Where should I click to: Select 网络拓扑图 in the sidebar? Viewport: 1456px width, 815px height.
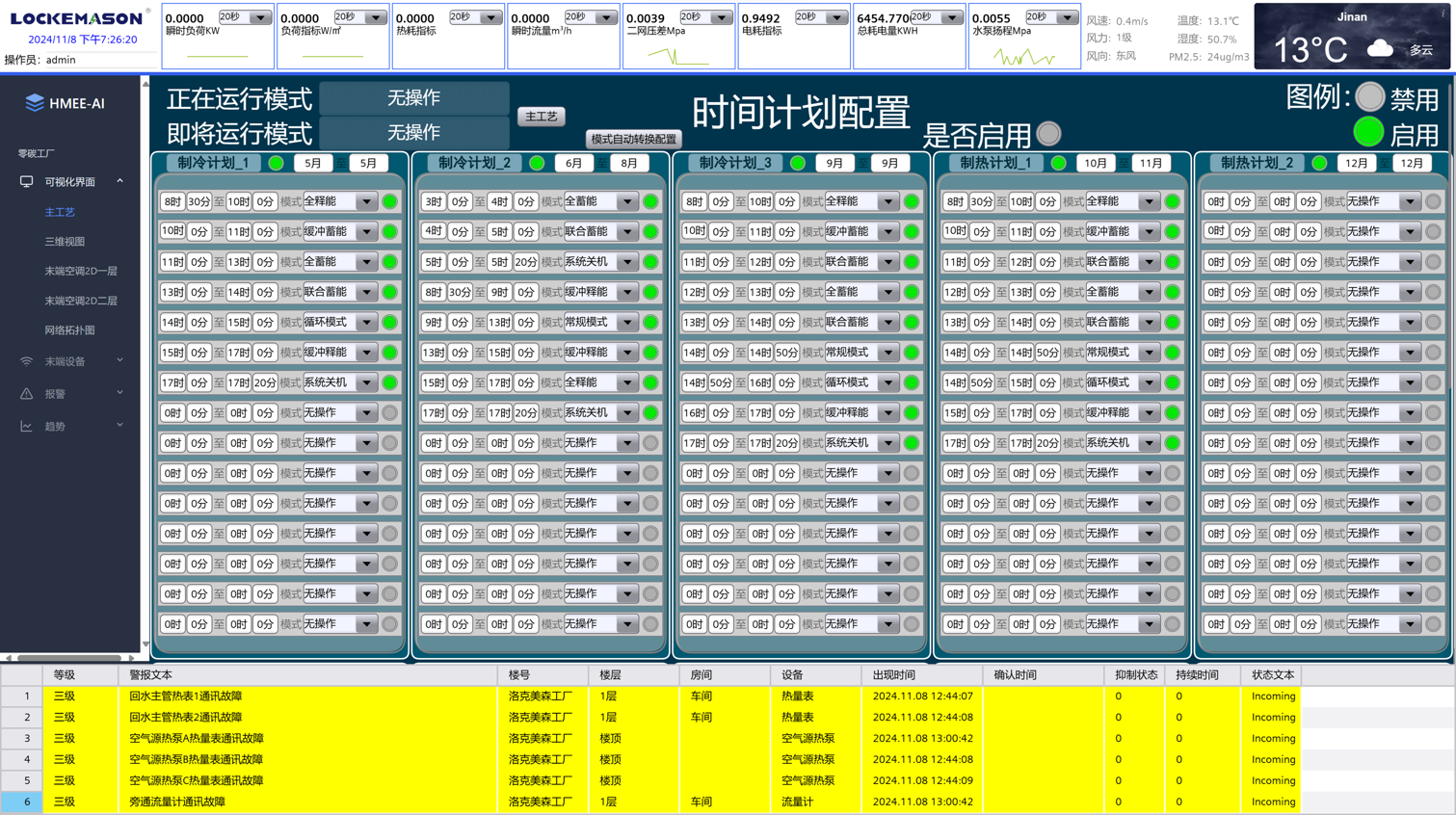(69, 330)
